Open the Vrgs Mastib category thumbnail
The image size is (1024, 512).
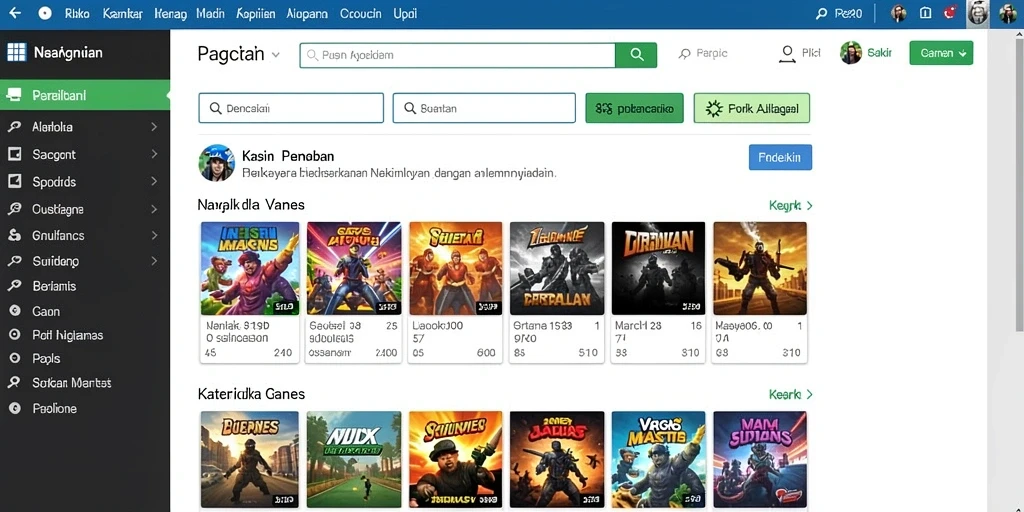(x=658, y=460)
